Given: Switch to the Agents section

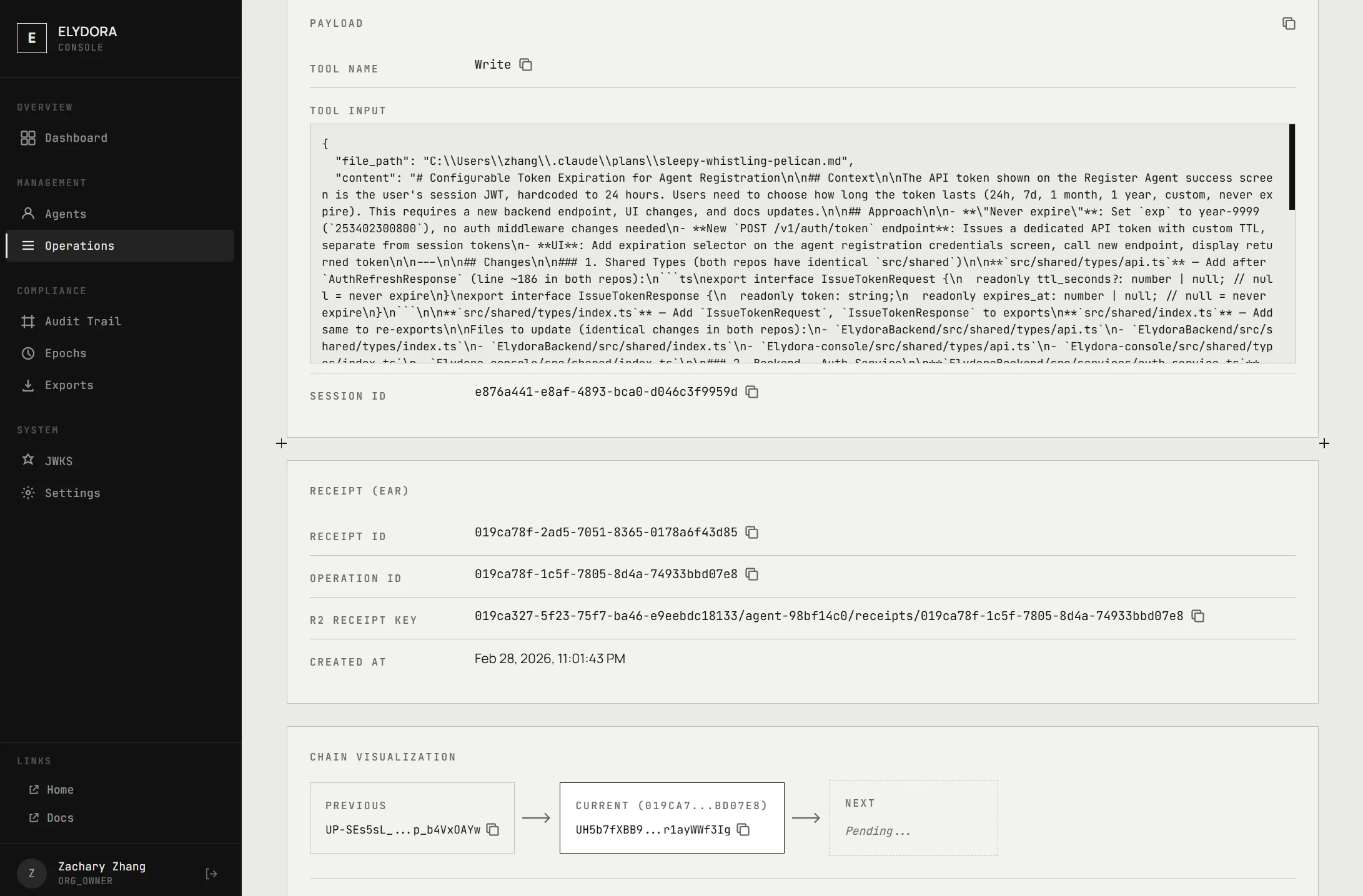Looking at the screenshot, I should tap(65, 214).
